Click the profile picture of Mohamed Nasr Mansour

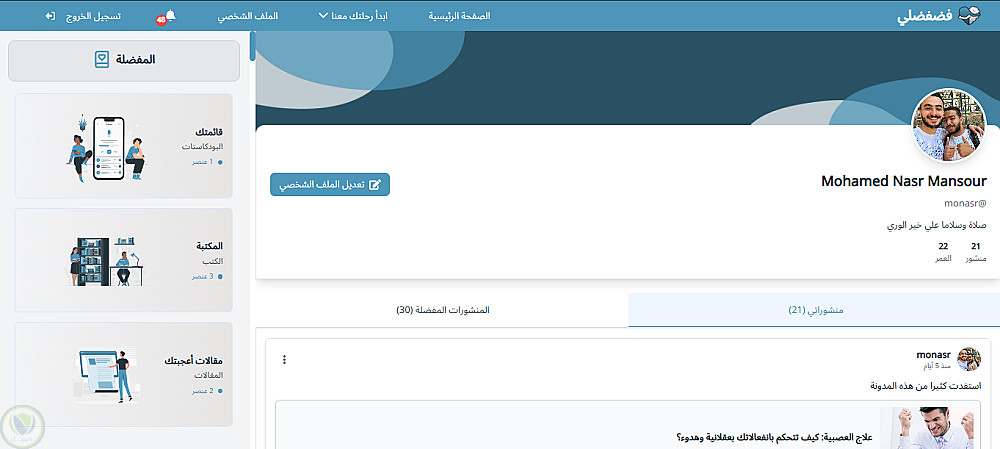coord(949,126)
